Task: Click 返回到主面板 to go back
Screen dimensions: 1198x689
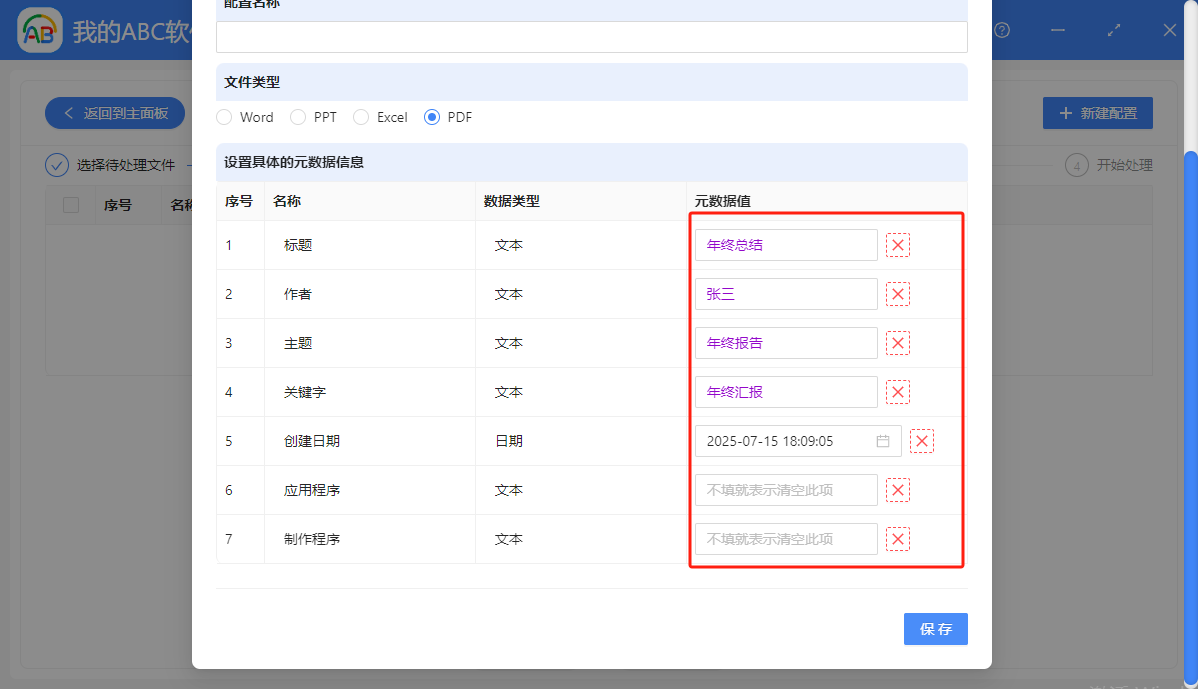Action: tap(114, 112)
